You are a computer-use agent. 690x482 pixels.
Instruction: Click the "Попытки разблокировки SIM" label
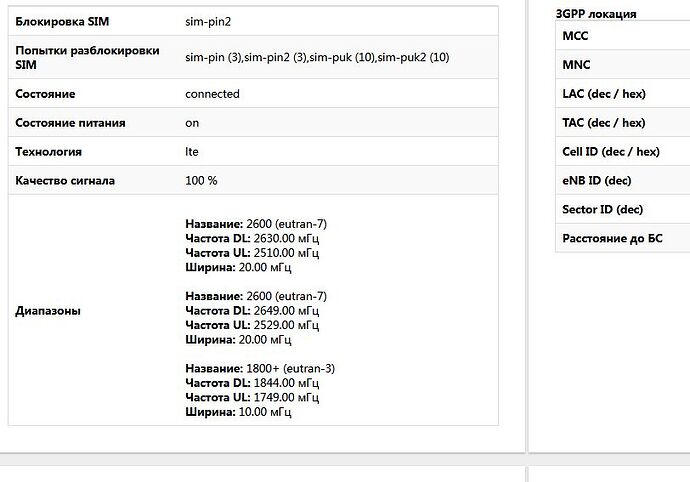[87, 57]
